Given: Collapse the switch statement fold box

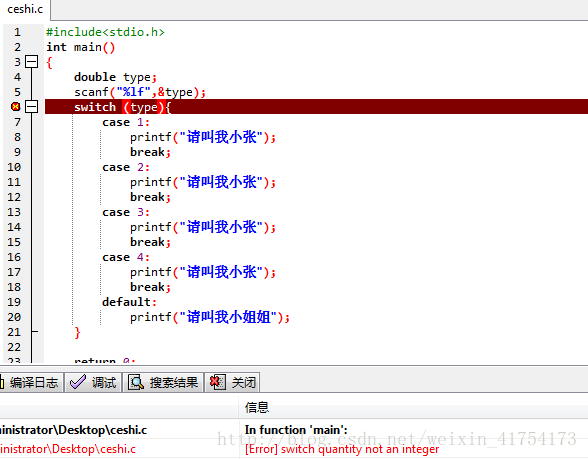Looking at the screenshot, I should click(x=32, y=107).
